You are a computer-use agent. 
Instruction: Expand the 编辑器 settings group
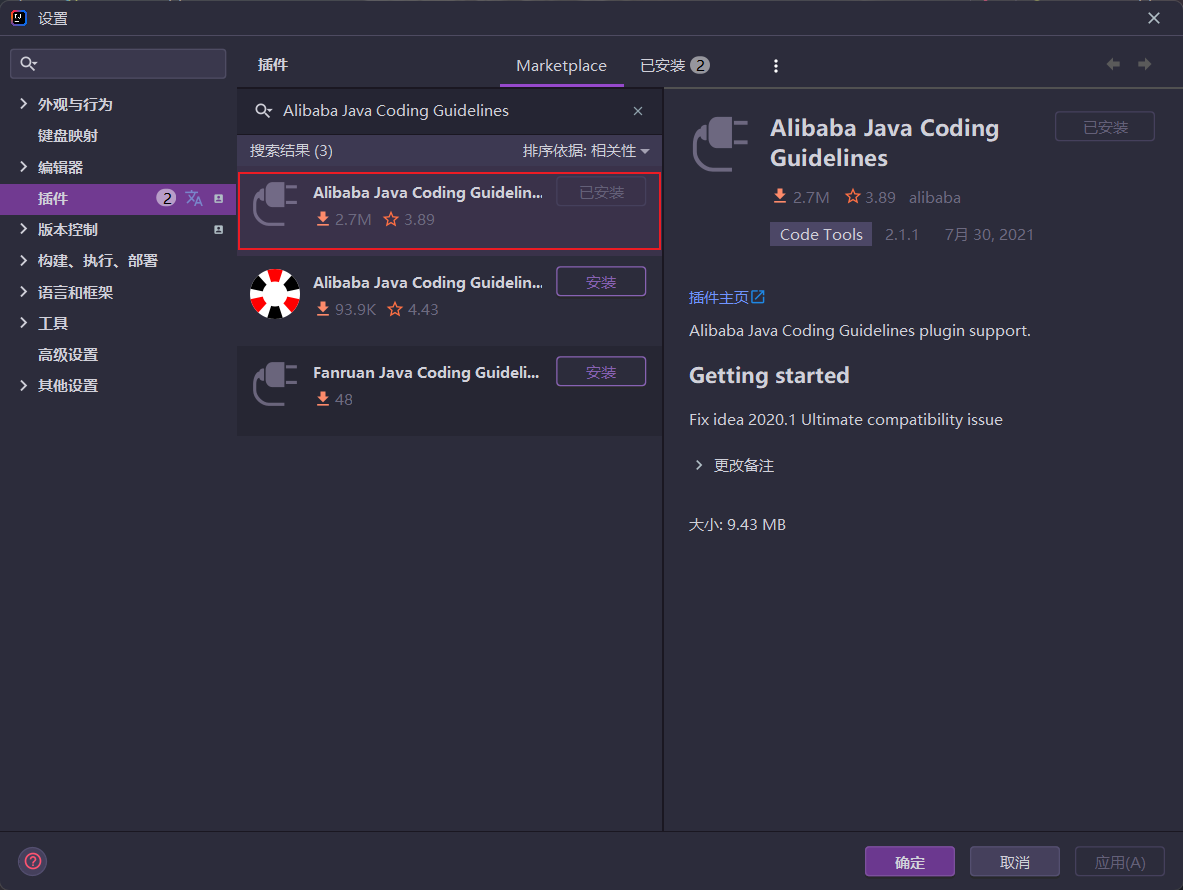point(23,167)
